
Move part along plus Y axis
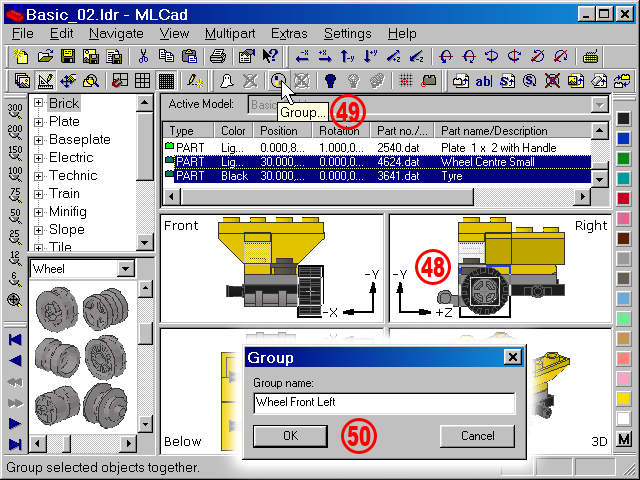point(371,56)
